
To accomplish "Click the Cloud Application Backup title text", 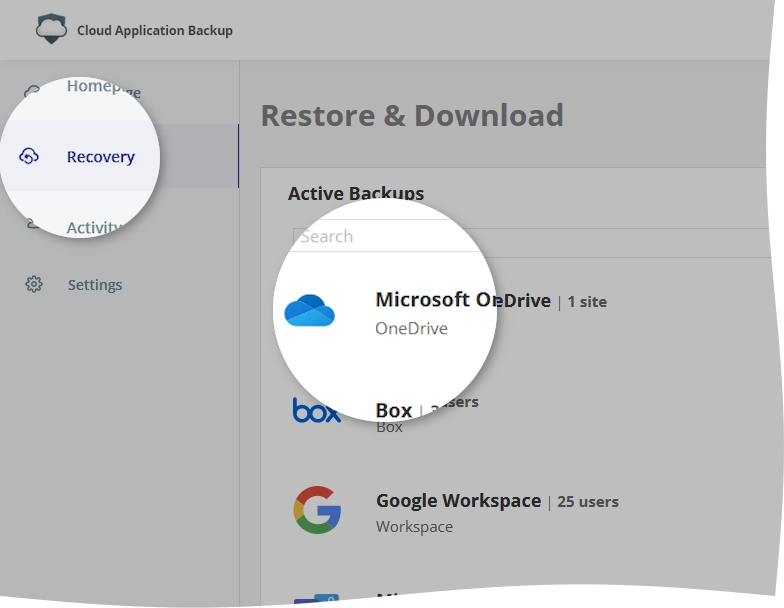I will (155, 30).
